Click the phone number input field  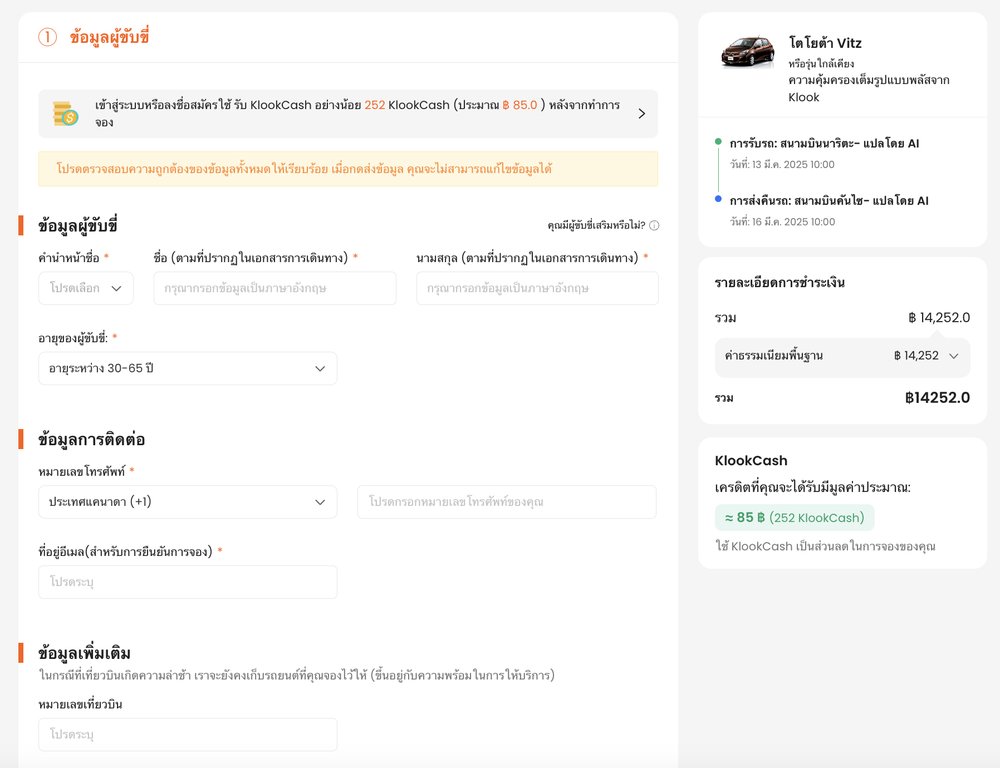point(506,502)
